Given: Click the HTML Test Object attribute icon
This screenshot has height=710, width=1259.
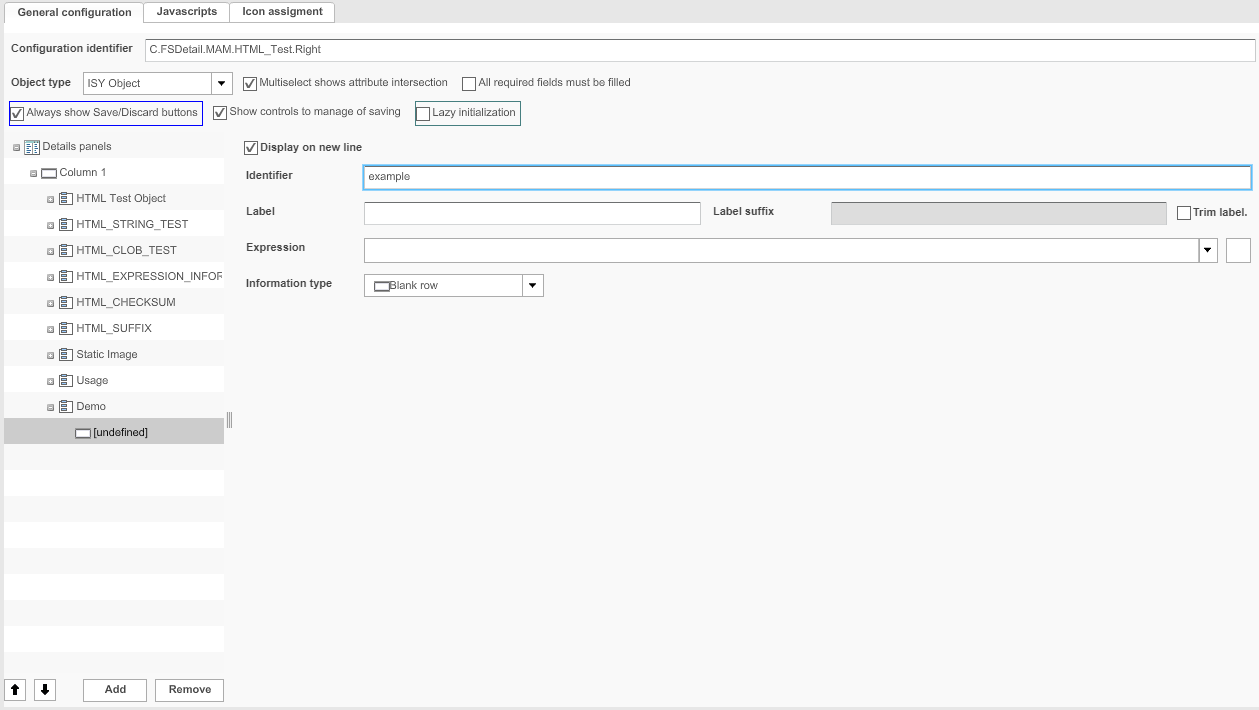Looking at the screenshot, I should point(66,198).
